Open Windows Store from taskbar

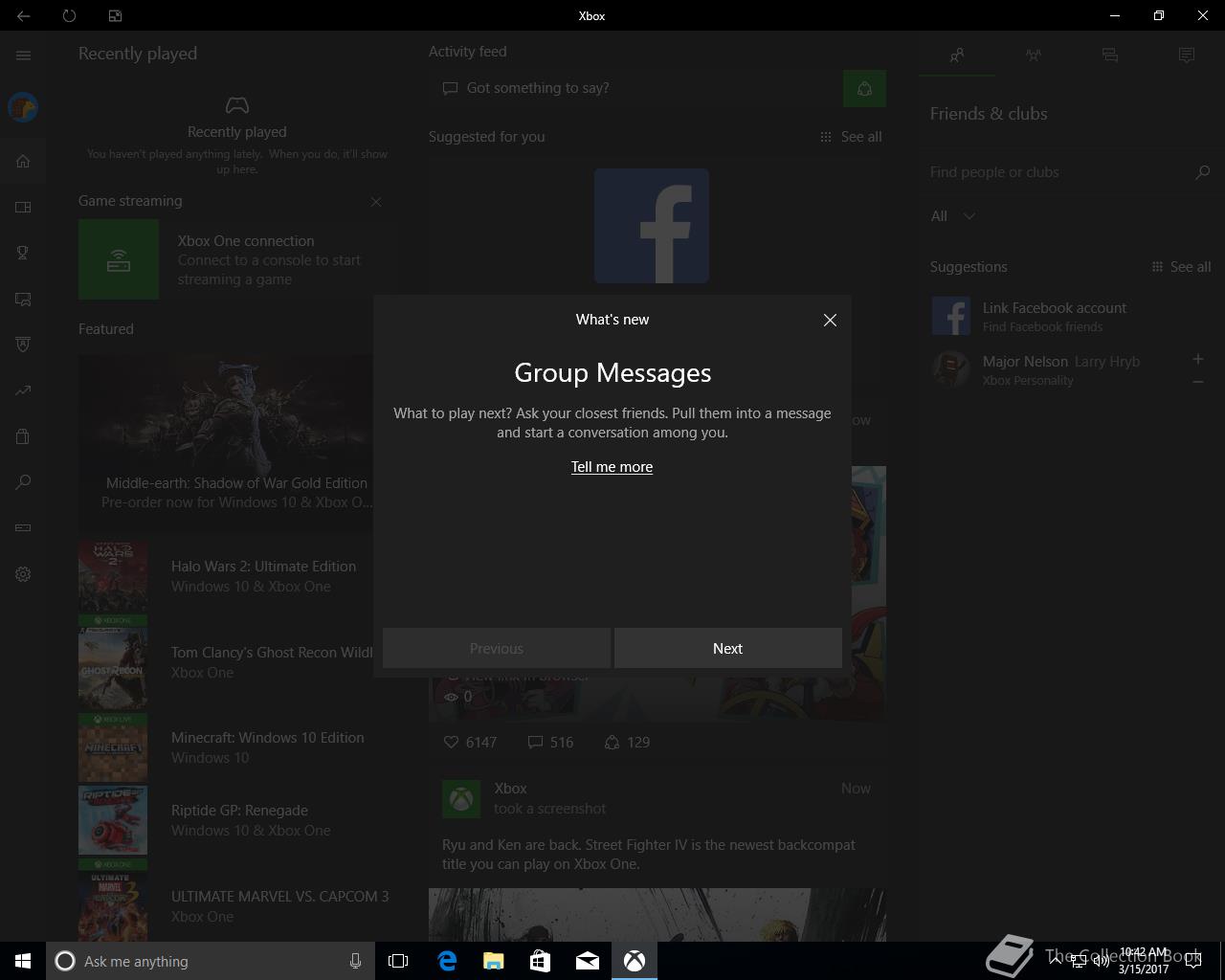pos(541,961)
